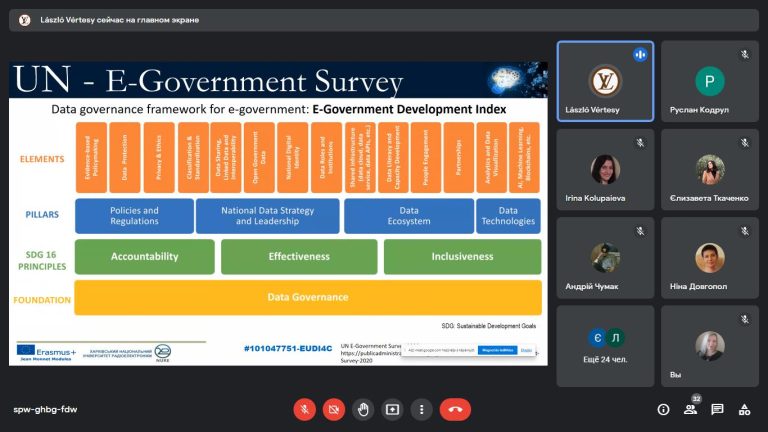This screenshot has width=768, height=432.
Task: Open the 'Ещё 24 чел.' participants tile
Action: (x=605, y=346)
